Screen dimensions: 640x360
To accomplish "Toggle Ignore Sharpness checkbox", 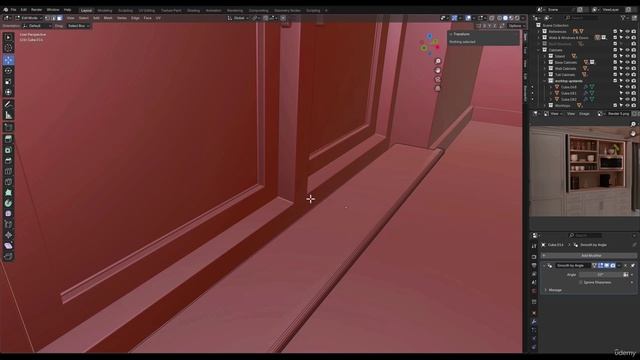I will click(581, 282).
